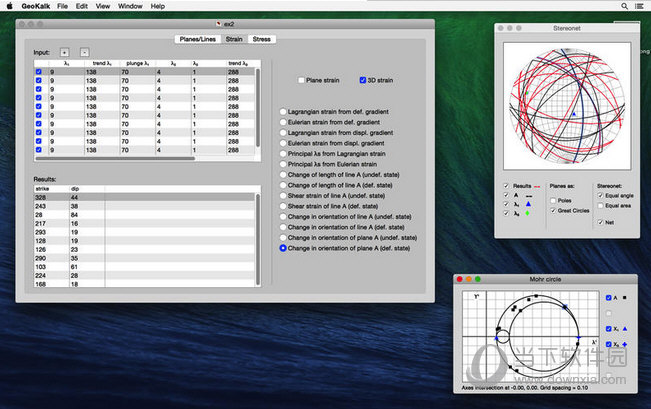Click the black dashed A line symbol in Stereonet

529,196
